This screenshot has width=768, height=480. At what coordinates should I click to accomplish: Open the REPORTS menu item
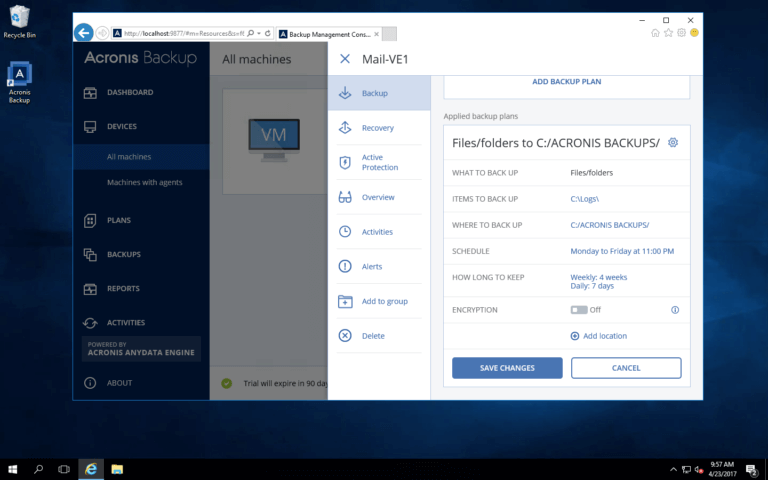123,289
